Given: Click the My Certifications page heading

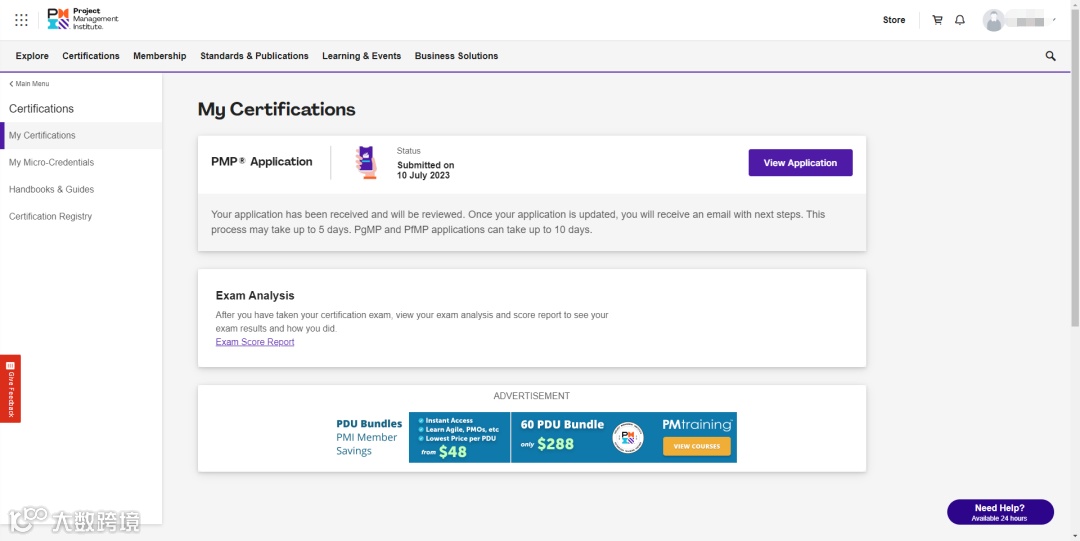Looking at the screenshot, I should tap(276, 110).
